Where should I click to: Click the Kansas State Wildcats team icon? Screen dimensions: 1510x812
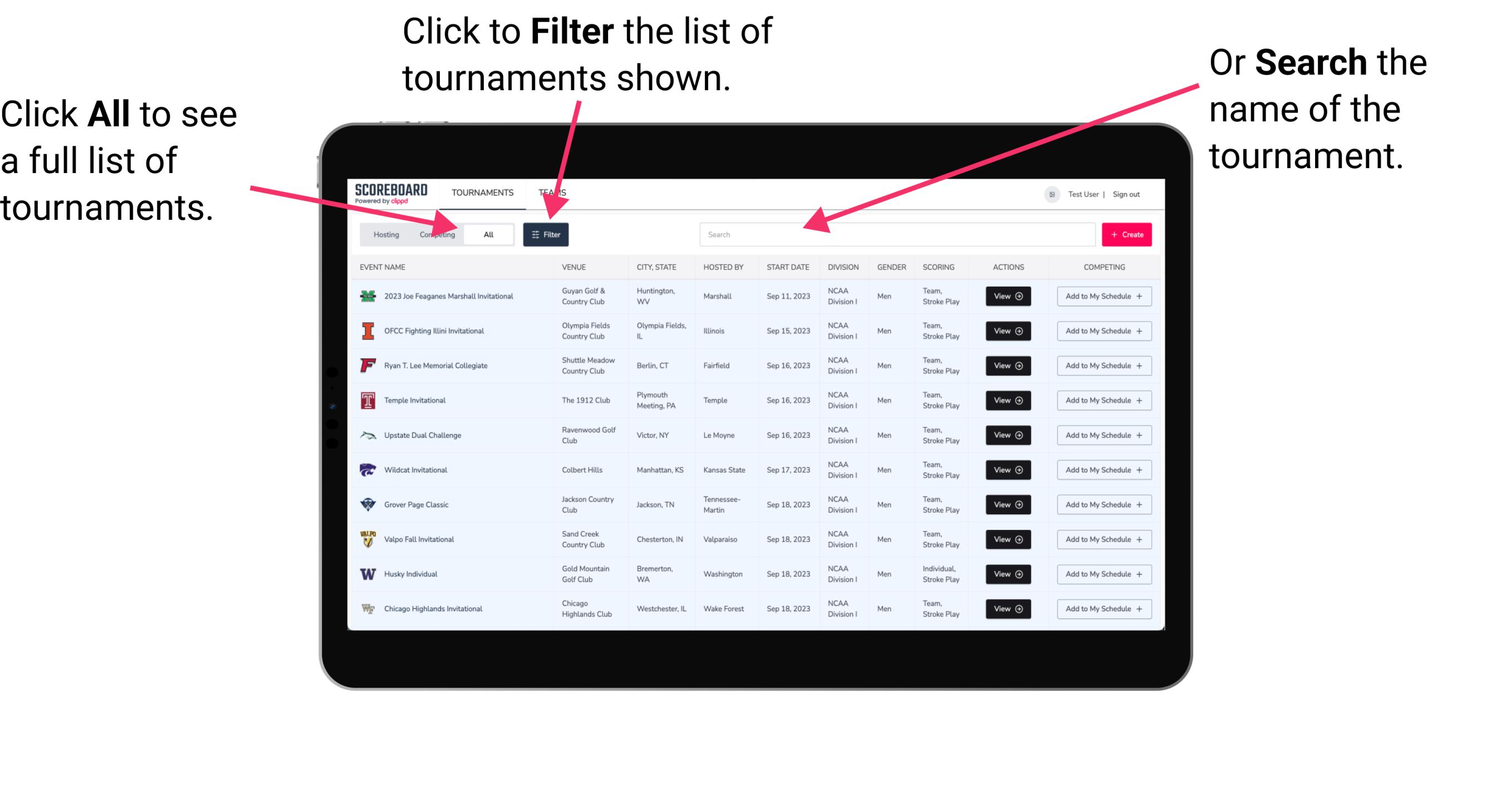click(367, 470)
